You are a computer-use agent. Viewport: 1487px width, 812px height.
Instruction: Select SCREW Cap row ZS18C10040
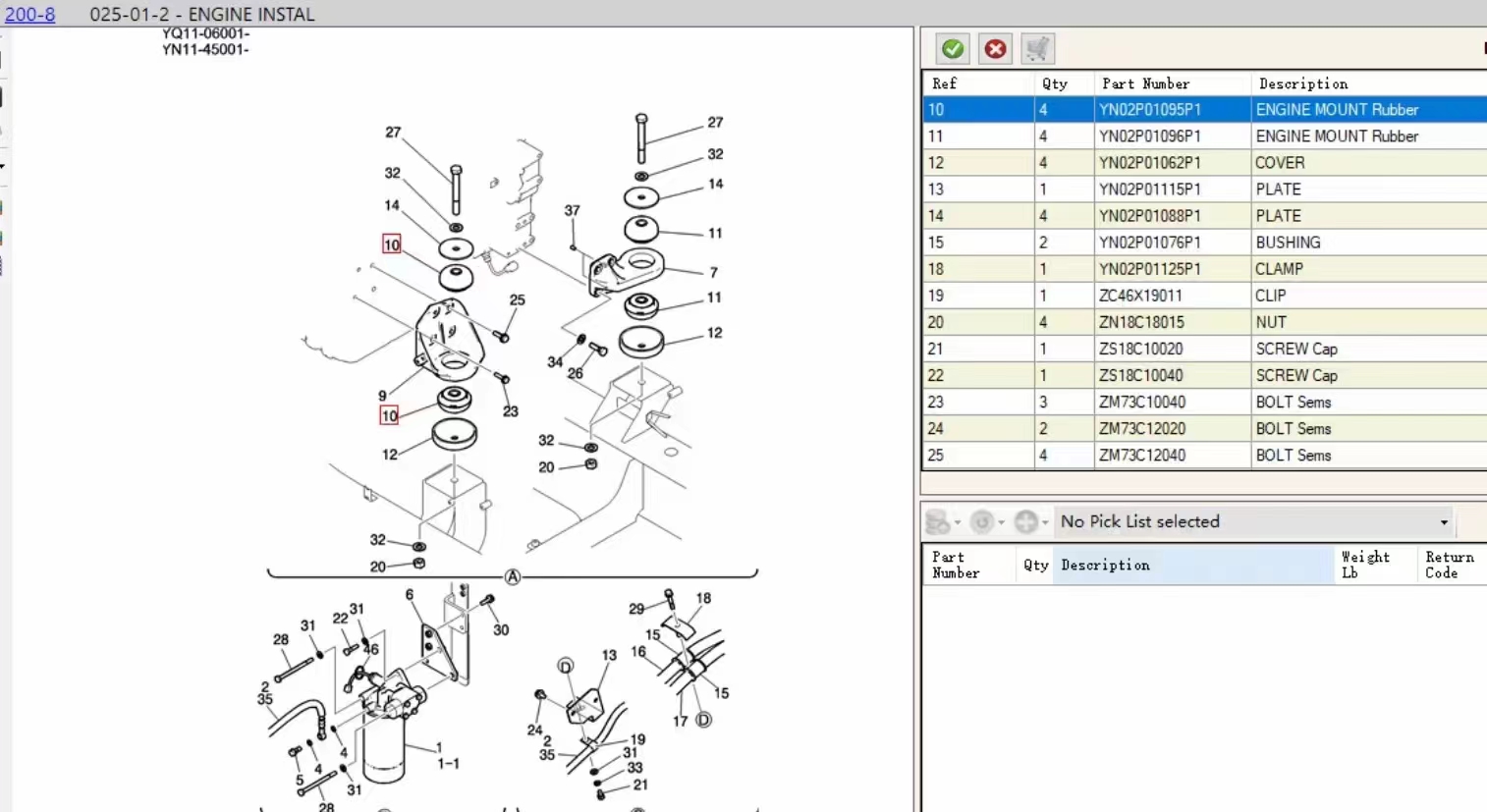point(1205,375)
